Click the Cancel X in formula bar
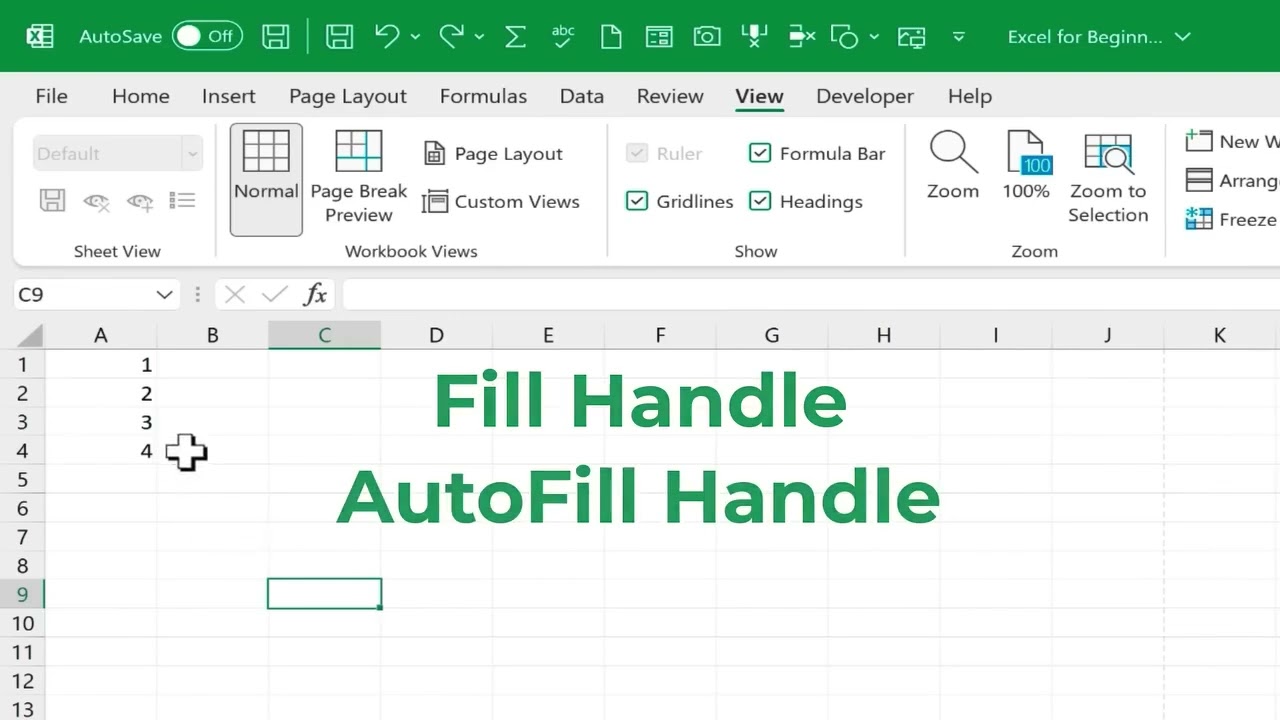The height and width of the screenshot is (720, 1280). [235, 295]
